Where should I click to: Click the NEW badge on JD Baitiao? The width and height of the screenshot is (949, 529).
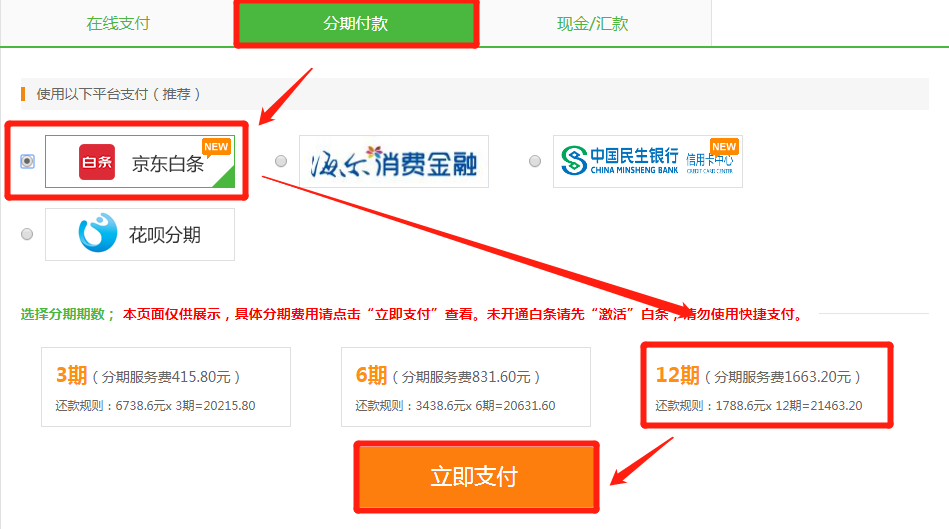click(x=216, y=146)
